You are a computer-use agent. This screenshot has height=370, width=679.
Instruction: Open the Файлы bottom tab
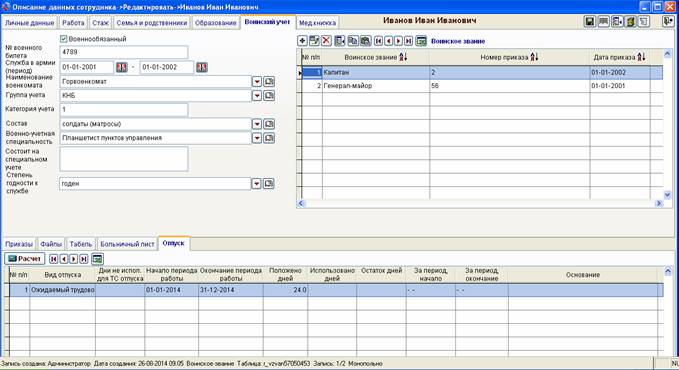coord(51,244)
